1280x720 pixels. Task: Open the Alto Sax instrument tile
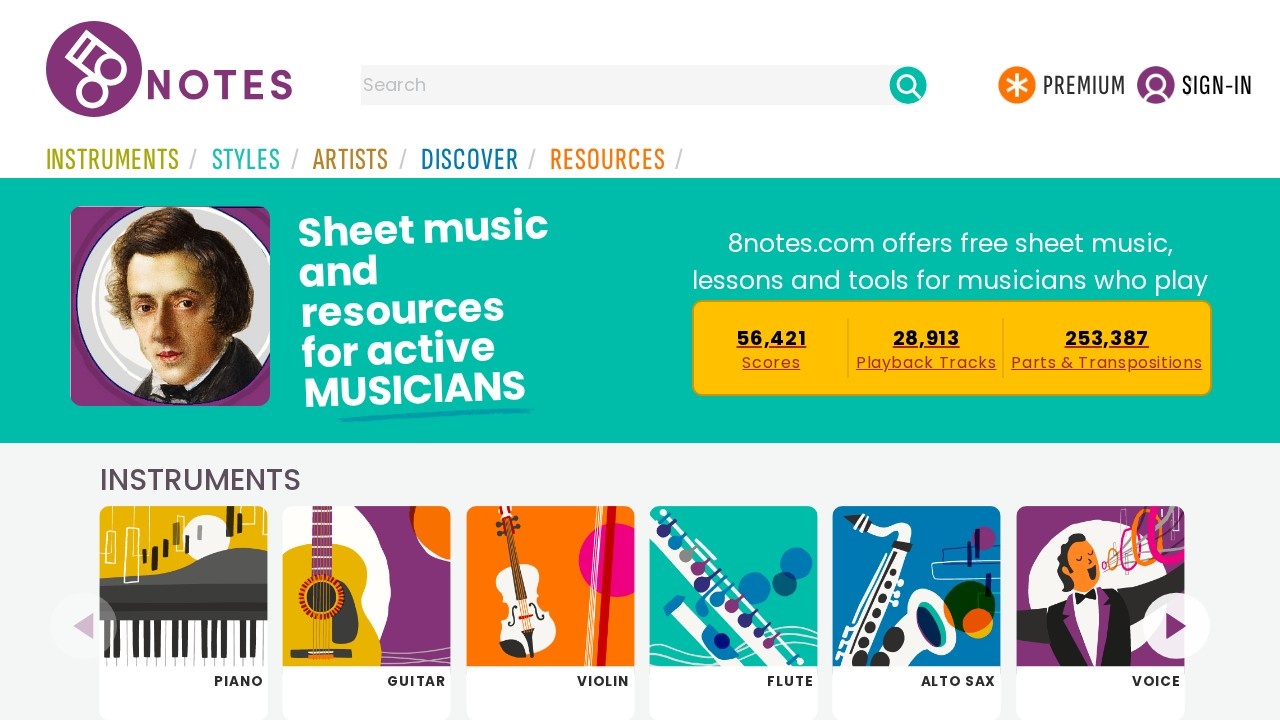point(916,600)
